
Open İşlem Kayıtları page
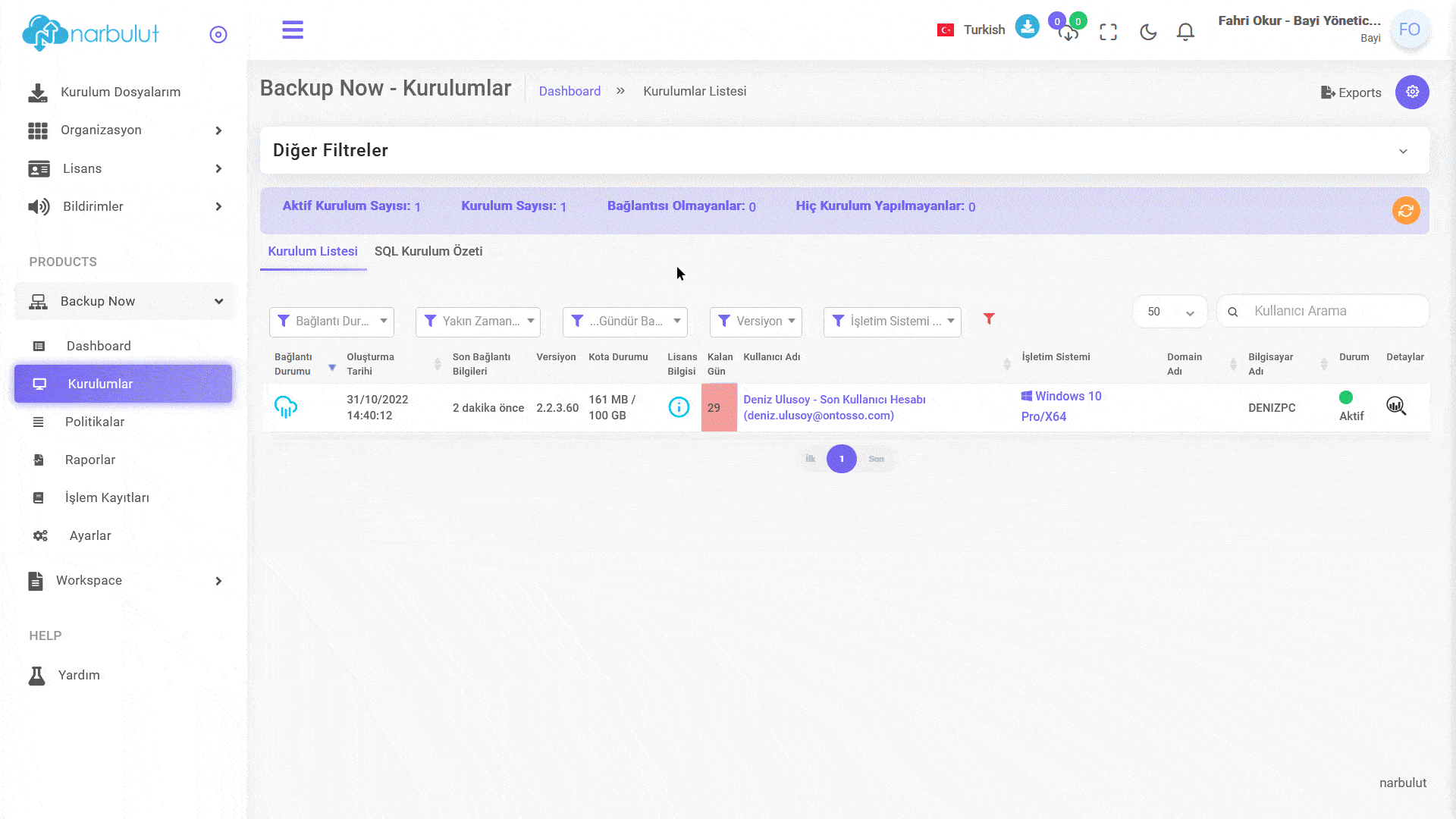pos(107,497)
